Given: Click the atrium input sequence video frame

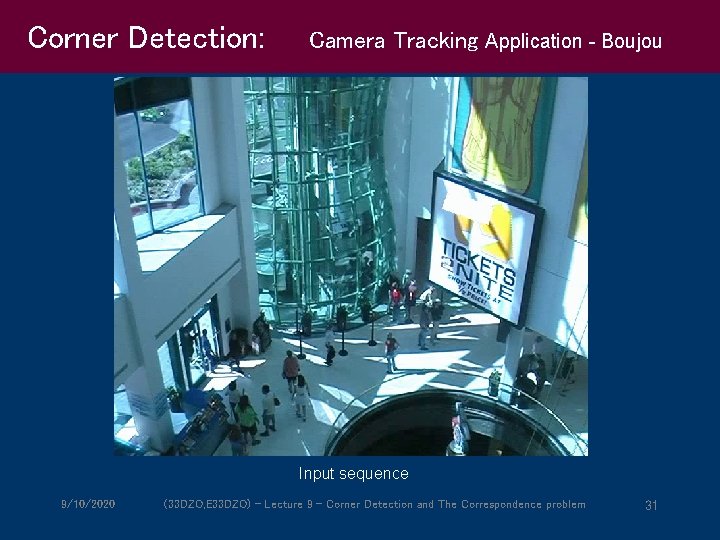Looking at the screenshot, I should point(351,266).
